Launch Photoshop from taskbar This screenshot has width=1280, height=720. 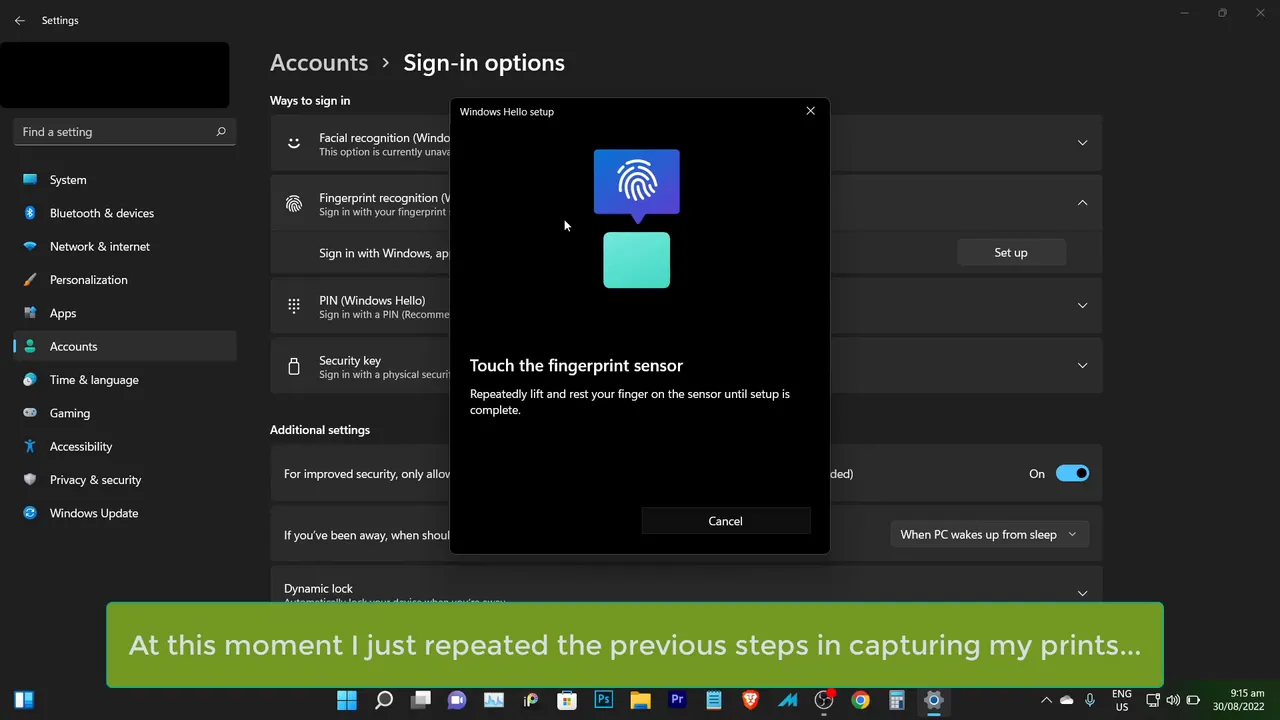click(604, 700)
